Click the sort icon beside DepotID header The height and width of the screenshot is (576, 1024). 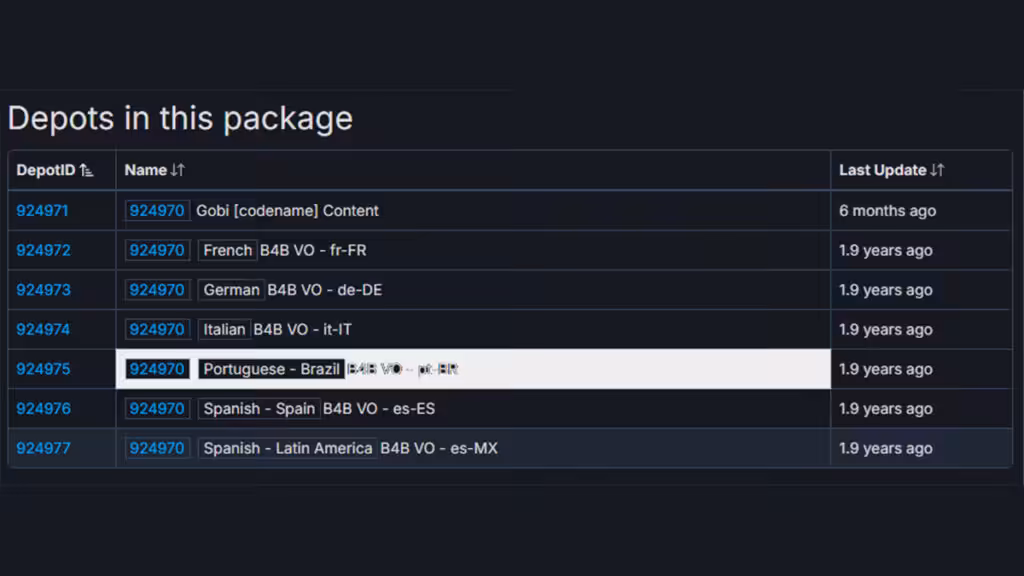click(86, 171)
